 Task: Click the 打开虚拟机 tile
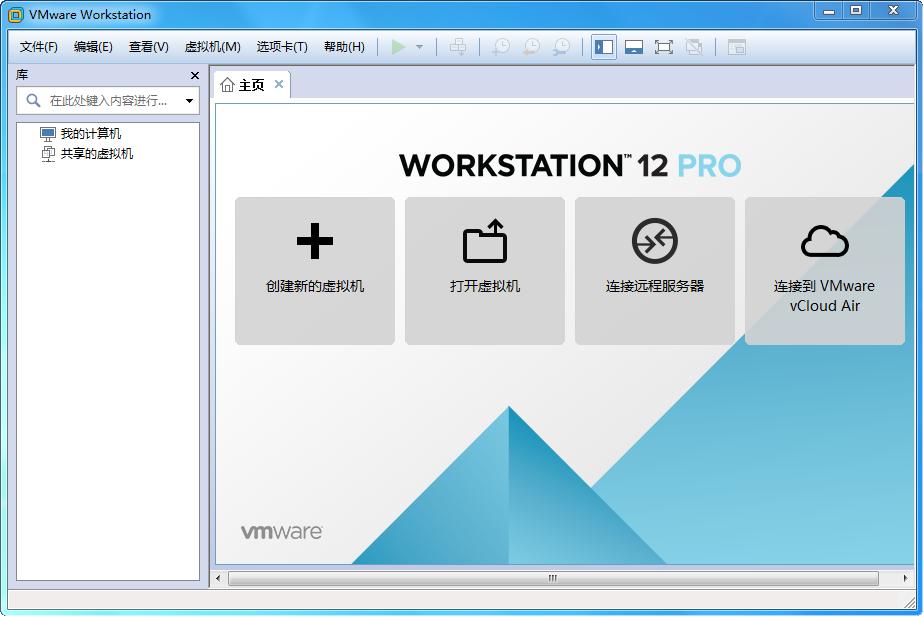pyautogui.click(x=485, y=271)
